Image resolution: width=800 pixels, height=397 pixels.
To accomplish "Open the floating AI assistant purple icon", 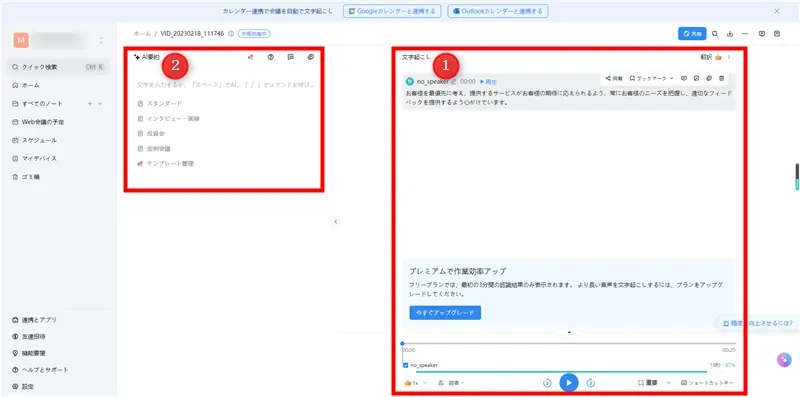I will 784,360.
